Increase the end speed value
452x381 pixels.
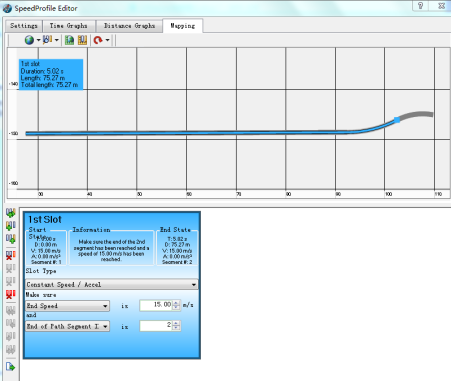pyautogui.click(x=176, y=303)
